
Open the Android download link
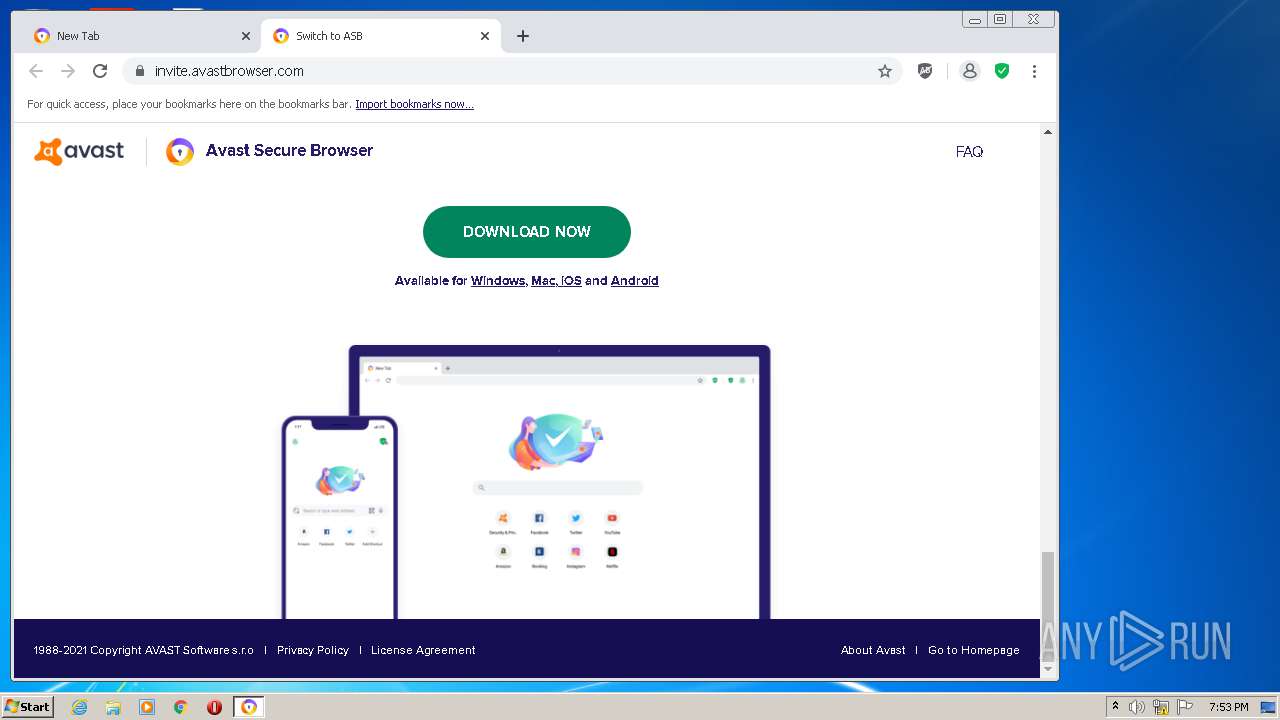tap(635, 281)
